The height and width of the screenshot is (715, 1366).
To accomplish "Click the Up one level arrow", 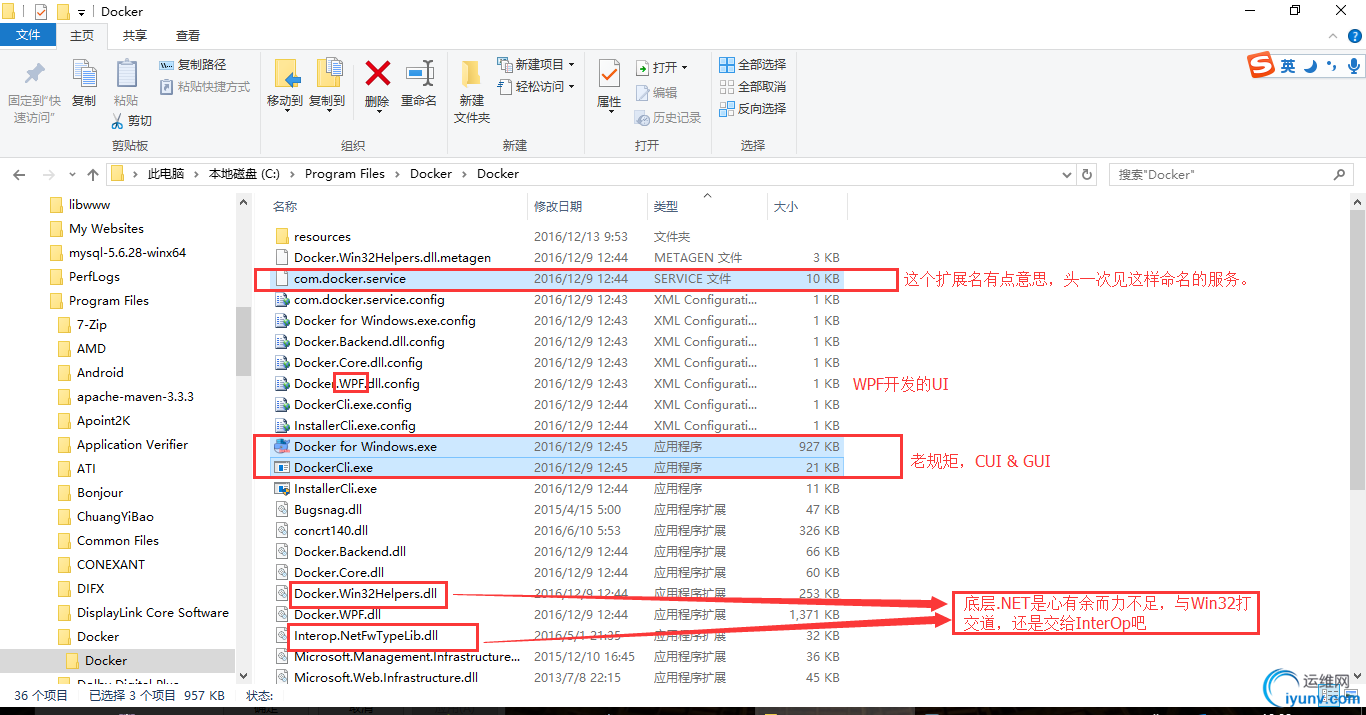I will point(92,174).
